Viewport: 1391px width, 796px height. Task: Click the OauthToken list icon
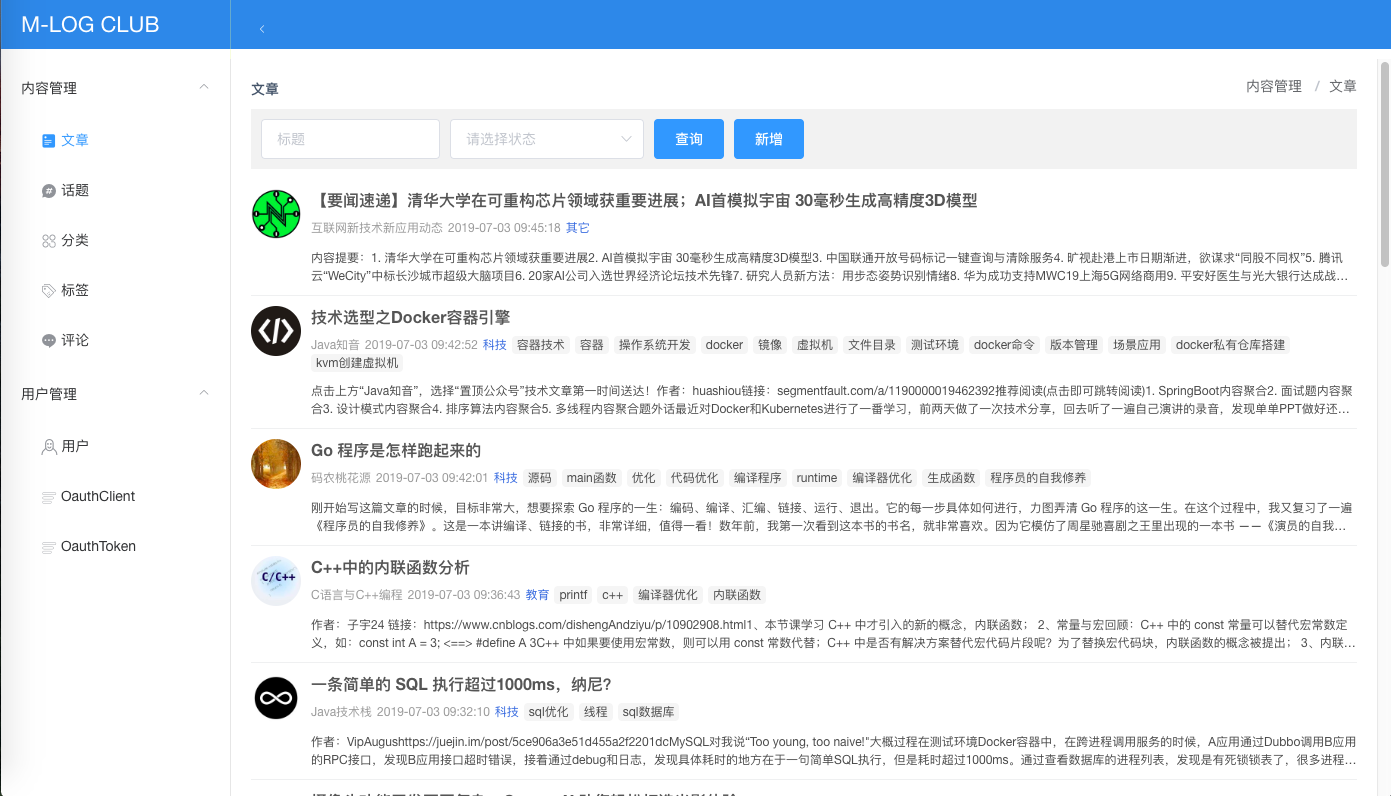(48, 546)
